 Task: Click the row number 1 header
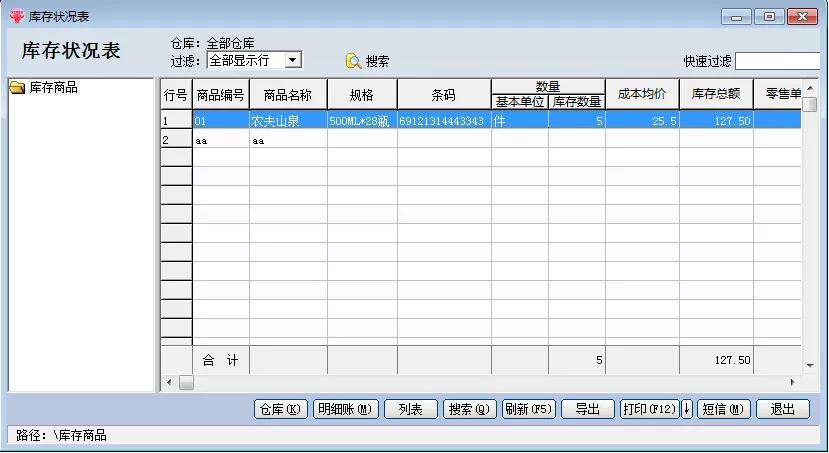coord(176,121)
